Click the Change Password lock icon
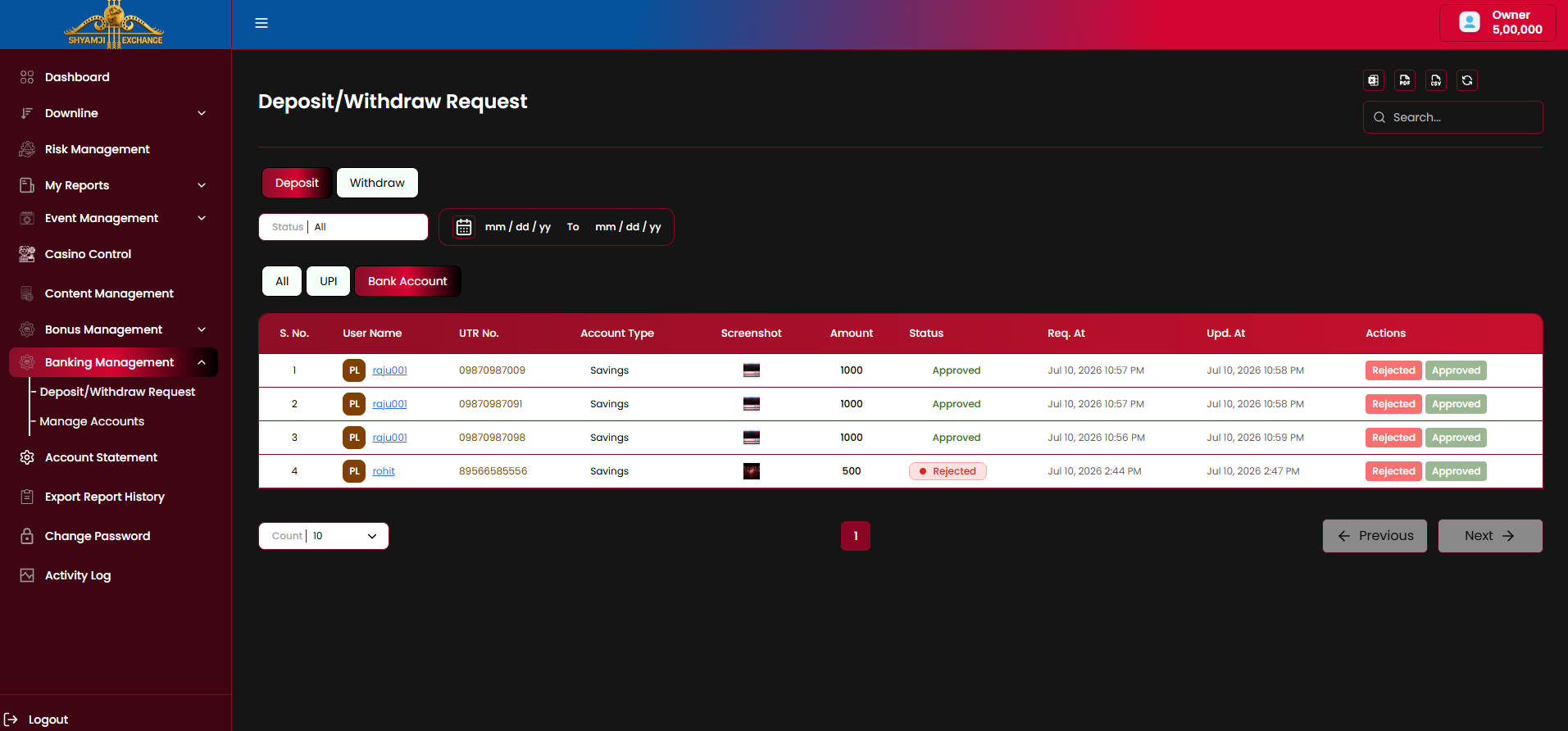1568x731 pixels. coord(27,536)
